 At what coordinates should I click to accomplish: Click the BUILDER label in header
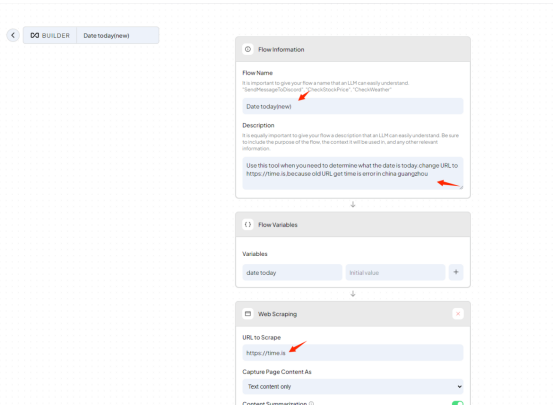[x=56, y=36]
